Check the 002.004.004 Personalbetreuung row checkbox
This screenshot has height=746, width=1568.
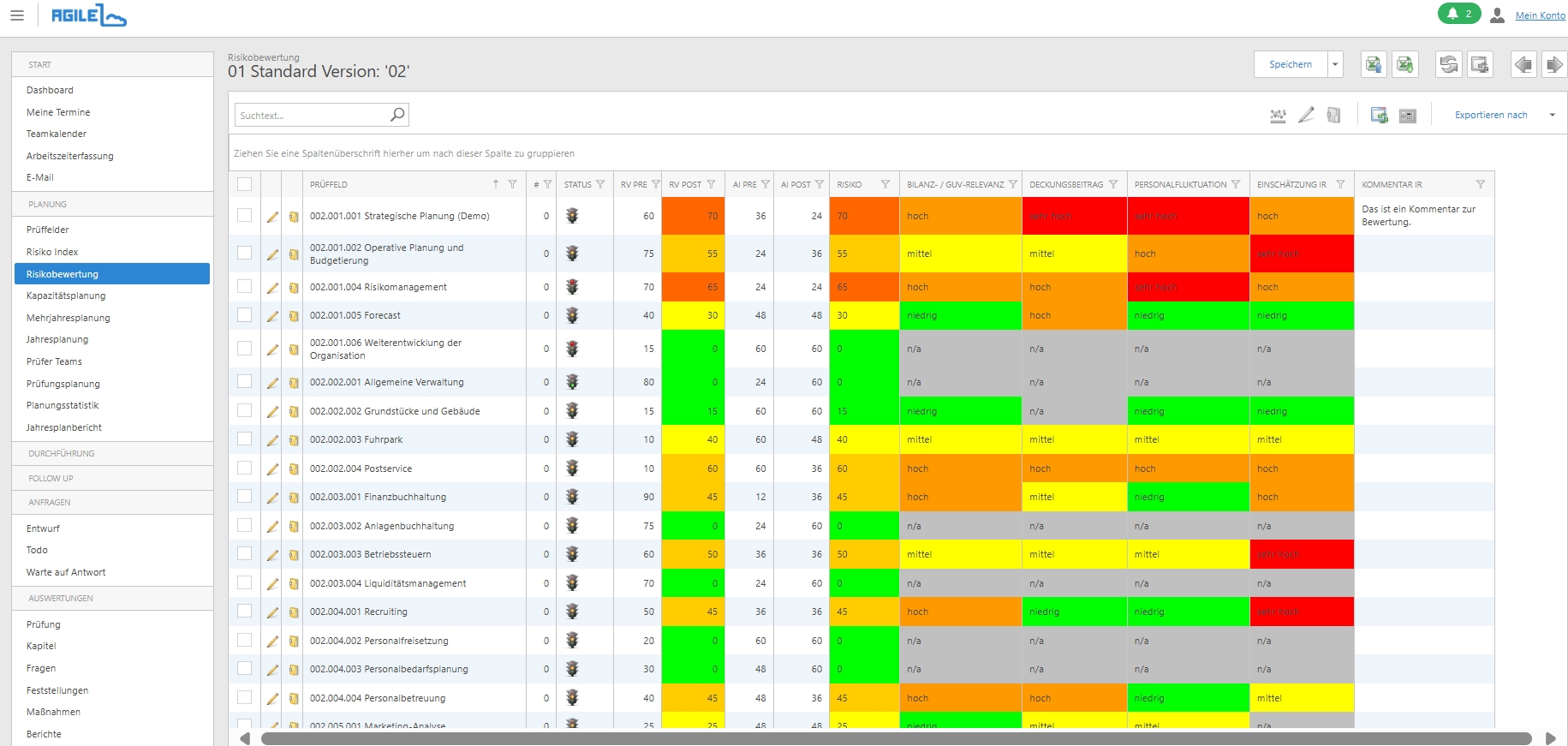point(245,697)
